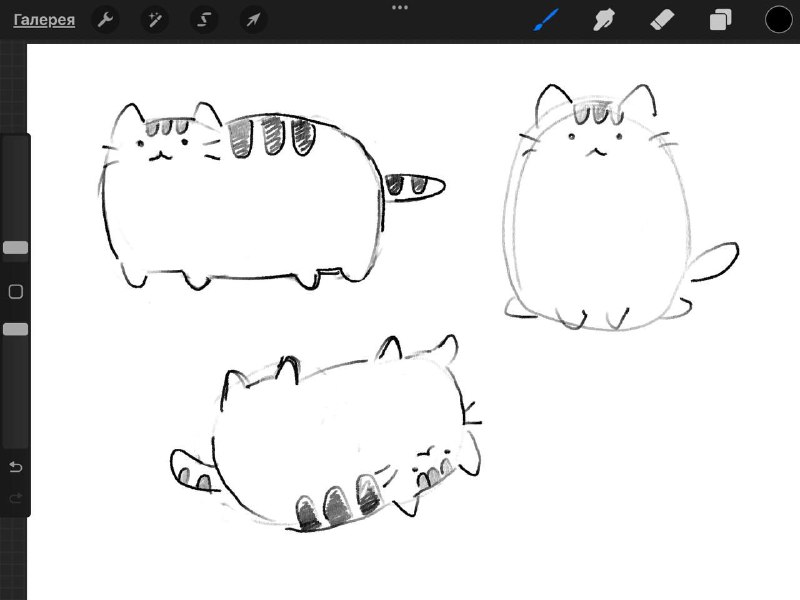Undo the last action with sidebar arrow

coord(16,467)
